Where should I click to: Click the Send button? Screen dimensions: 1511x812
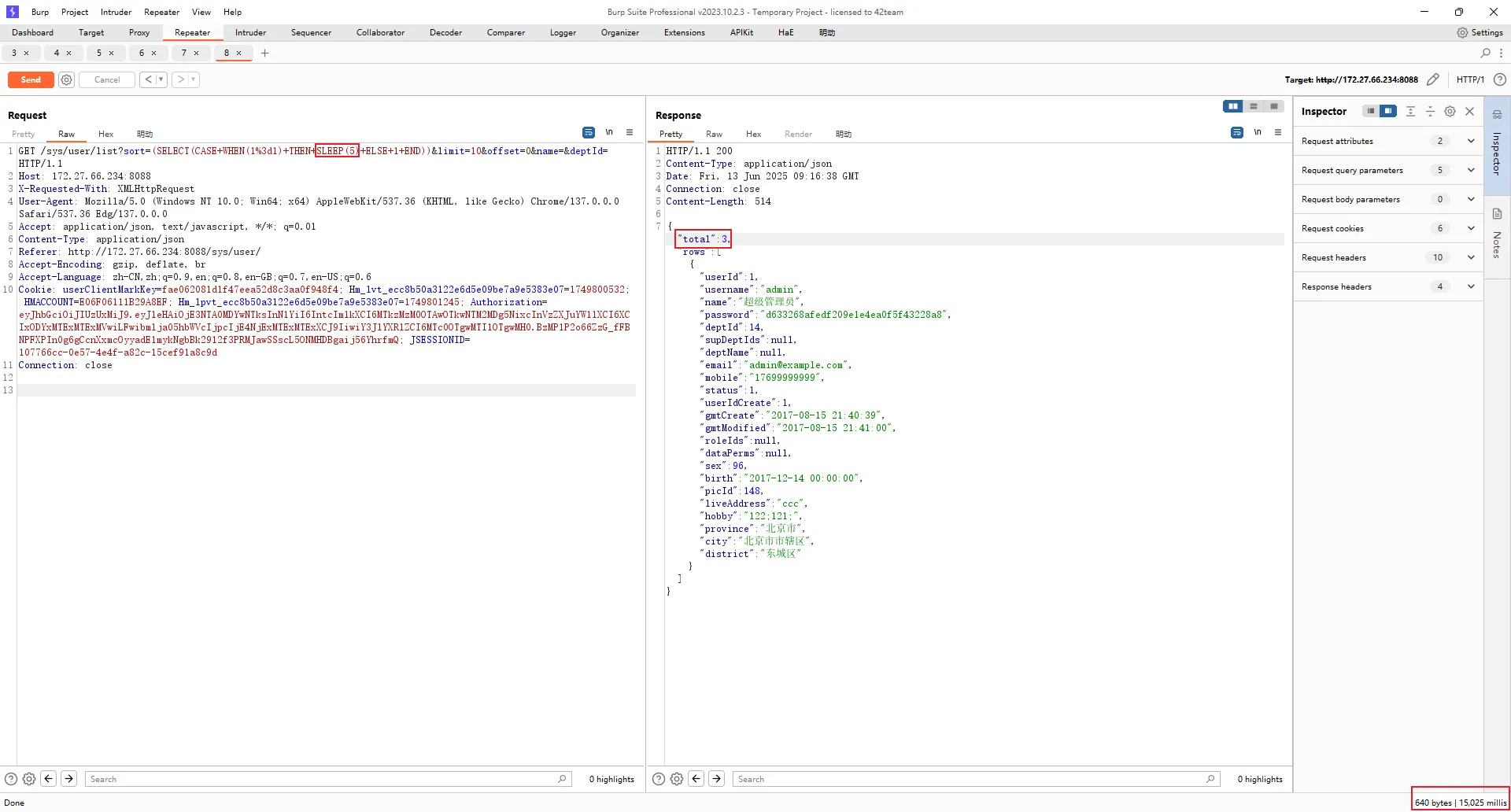(31, 79)
